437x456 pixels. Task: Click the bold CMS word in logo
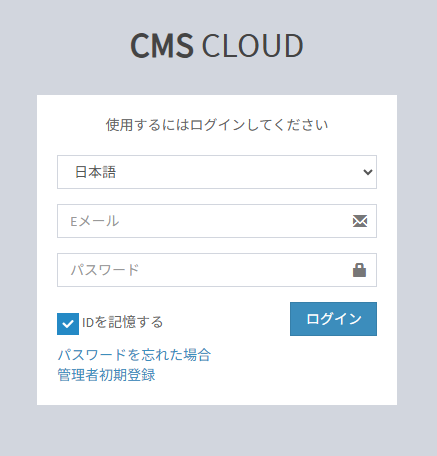(x=162, y=45)
